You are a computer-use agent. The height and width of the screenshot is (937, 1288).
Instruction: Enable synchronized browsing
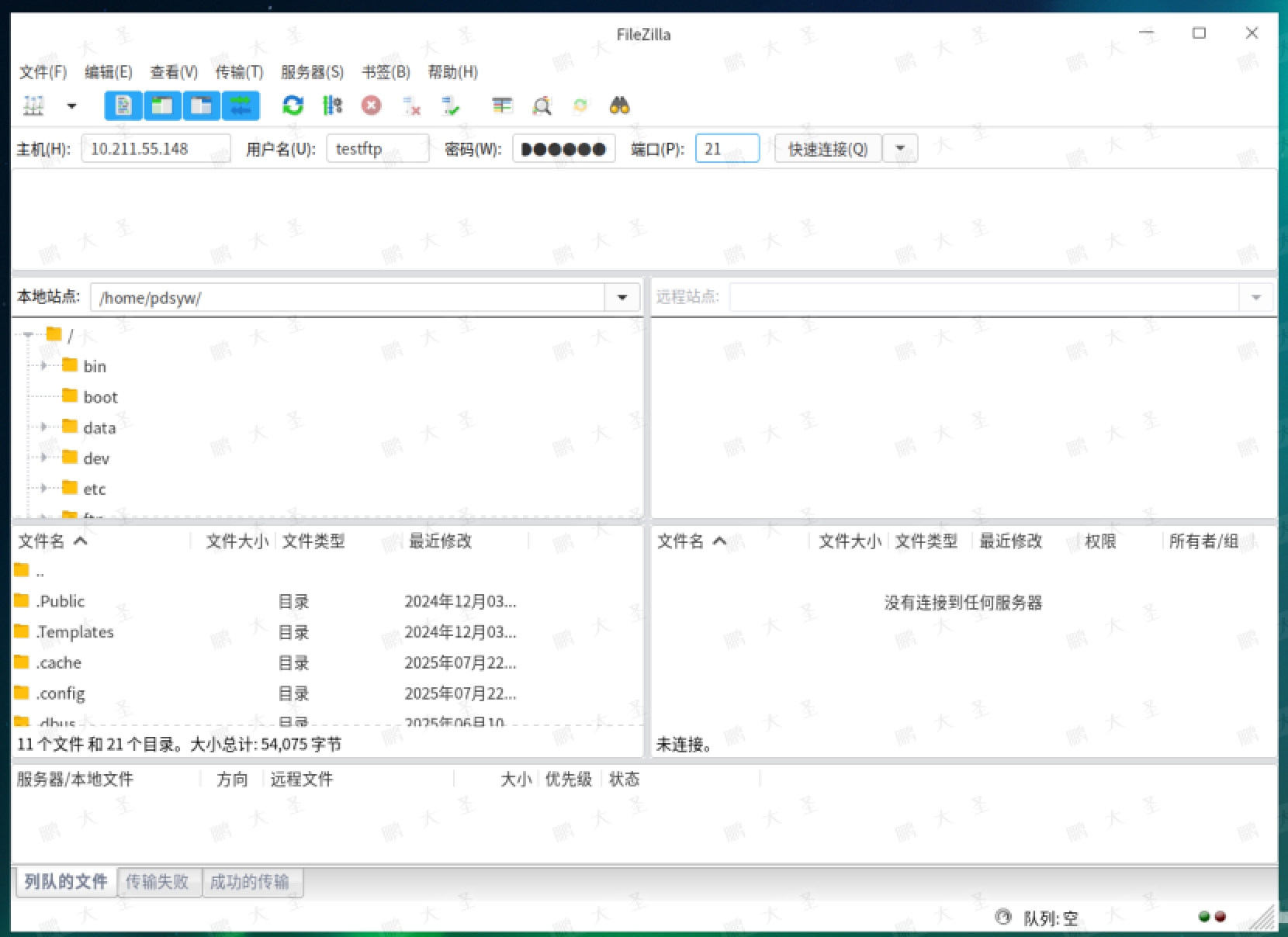(x=580, y=105)
